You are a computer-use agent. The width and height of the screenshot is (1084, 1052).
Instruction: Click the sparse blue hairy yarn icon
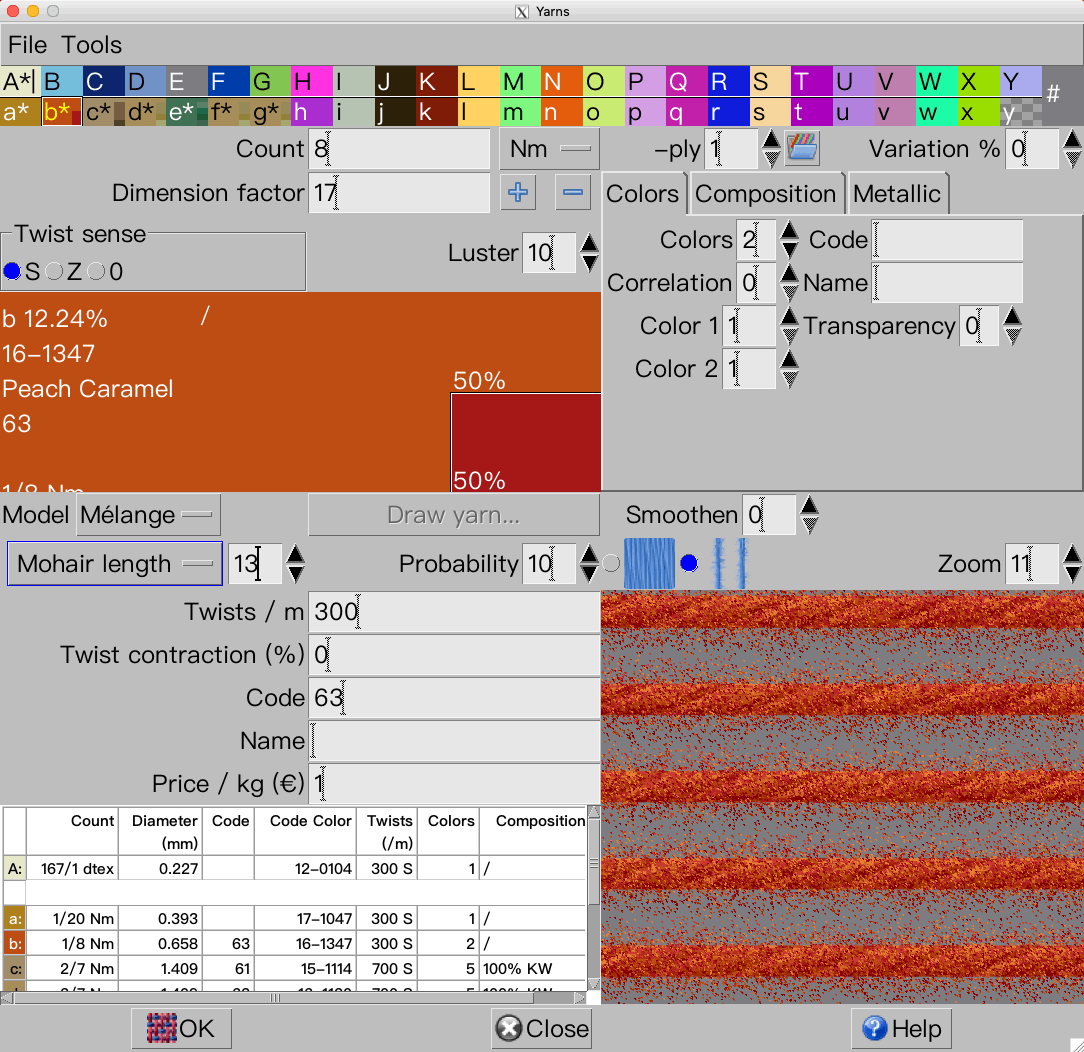[x=730, y=563]
